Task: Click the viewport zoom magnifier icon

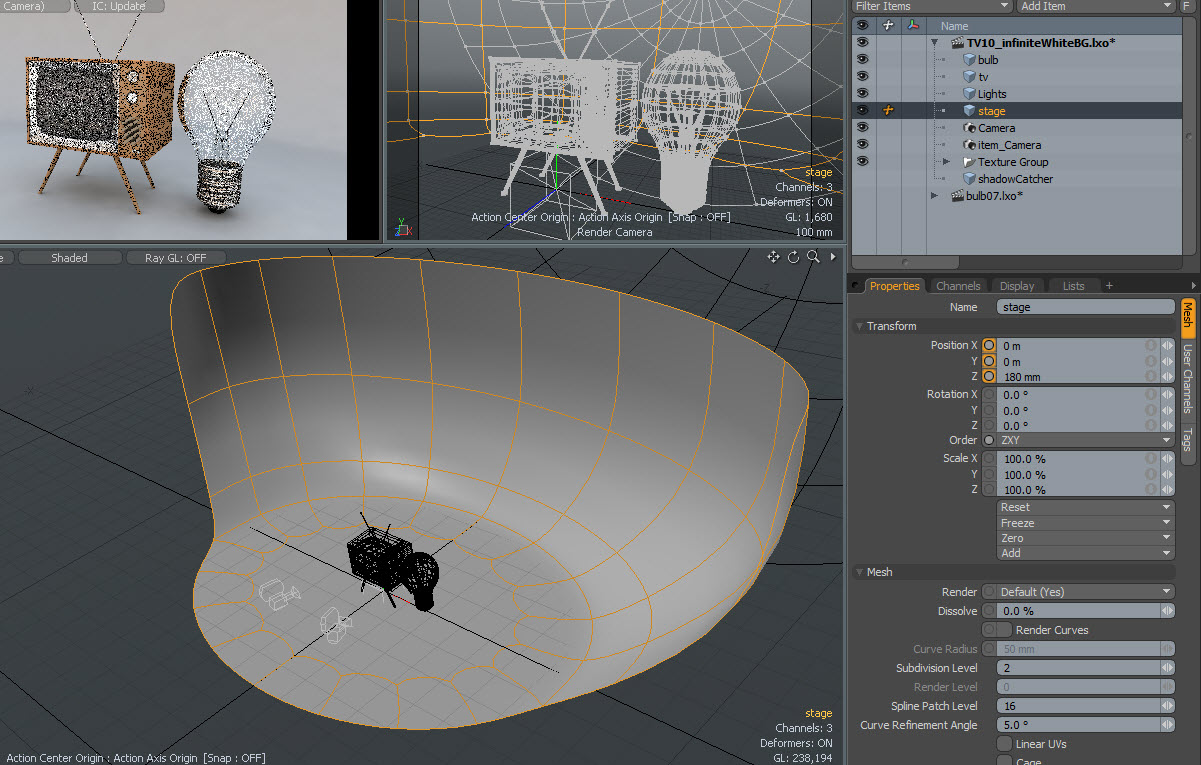Action: tap(814, 257)
